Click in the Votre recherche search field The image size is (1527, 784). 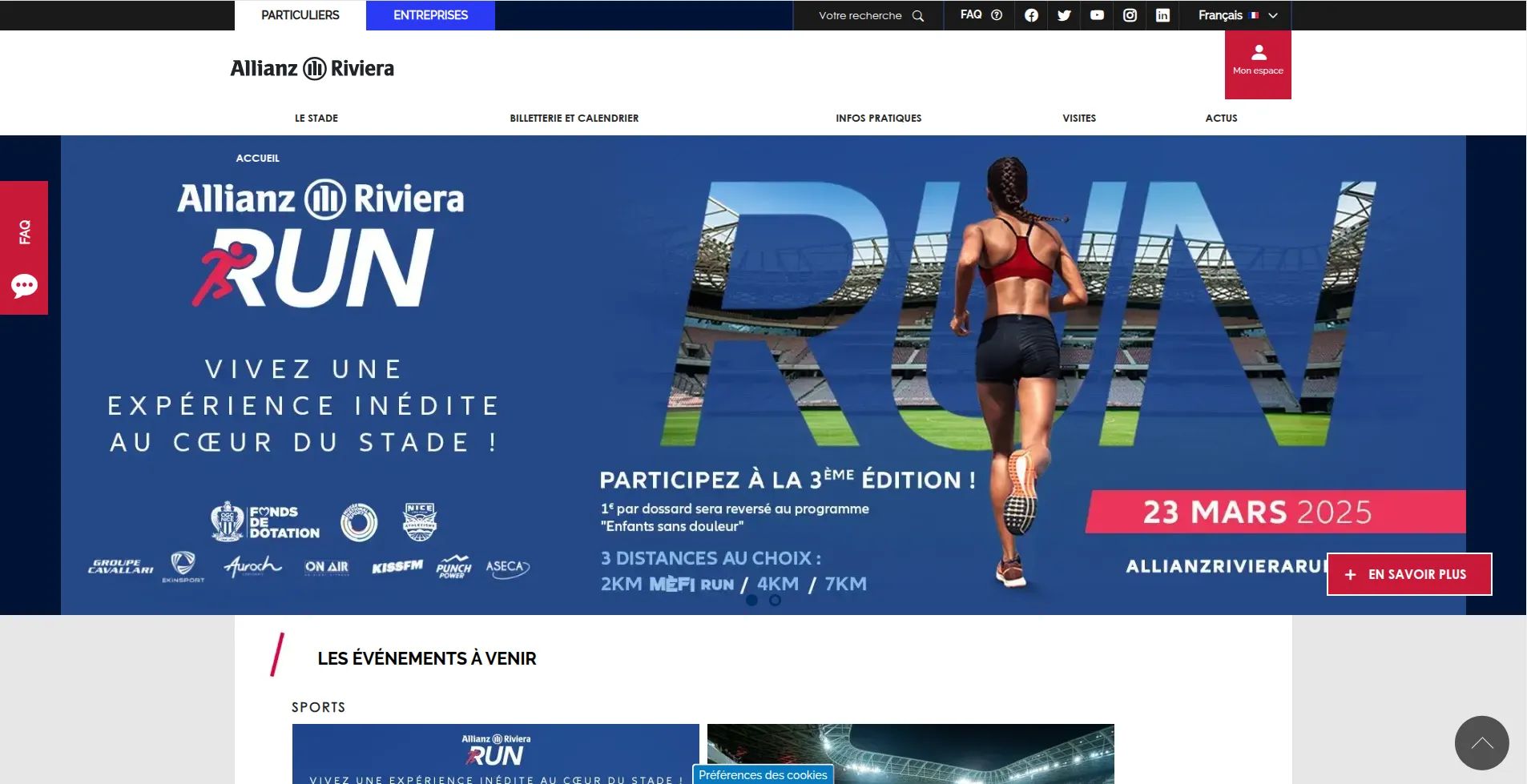point(860,15)
